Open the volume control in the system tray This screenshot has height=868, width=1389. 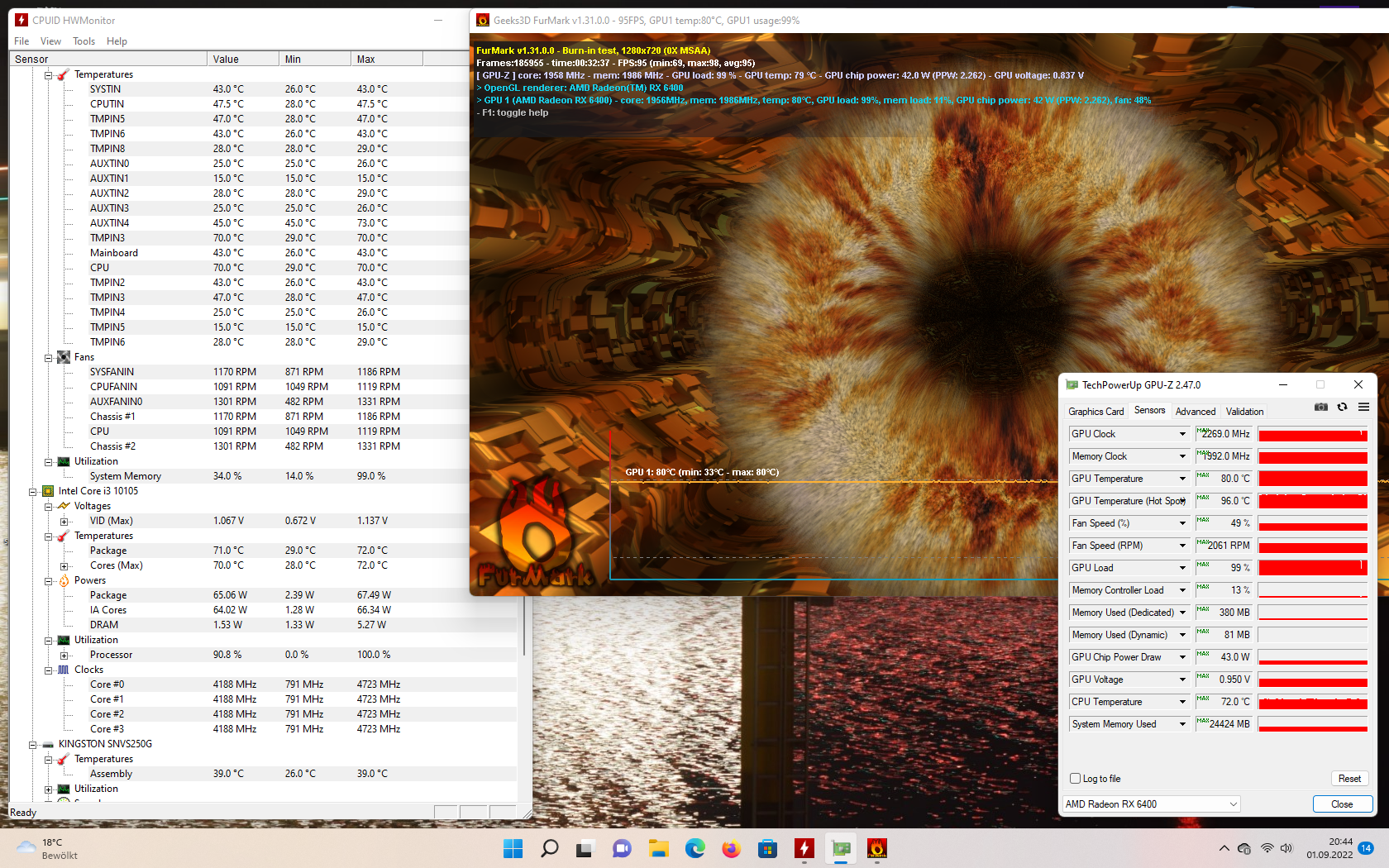click(x=1286, y=848)
